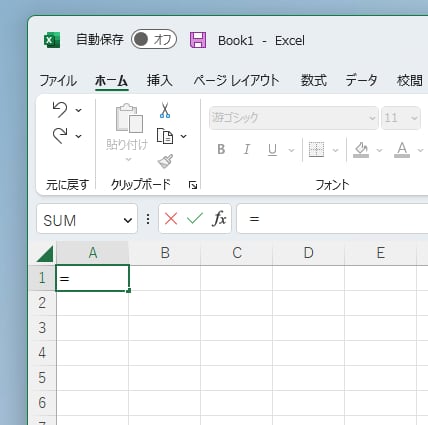Expand the Undo history dropdown arrow
Viewport: 428px width, 425px height.
pyautogui.click(x=79, y=110)
